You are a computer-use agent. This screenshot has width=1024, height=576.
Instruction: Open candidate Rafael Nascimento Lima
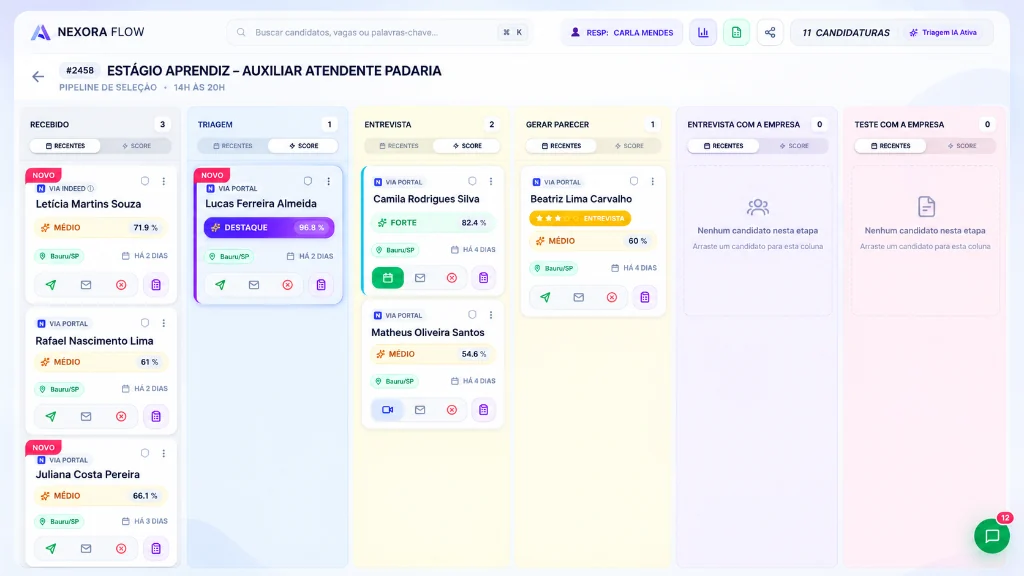[x=94, y=341]
